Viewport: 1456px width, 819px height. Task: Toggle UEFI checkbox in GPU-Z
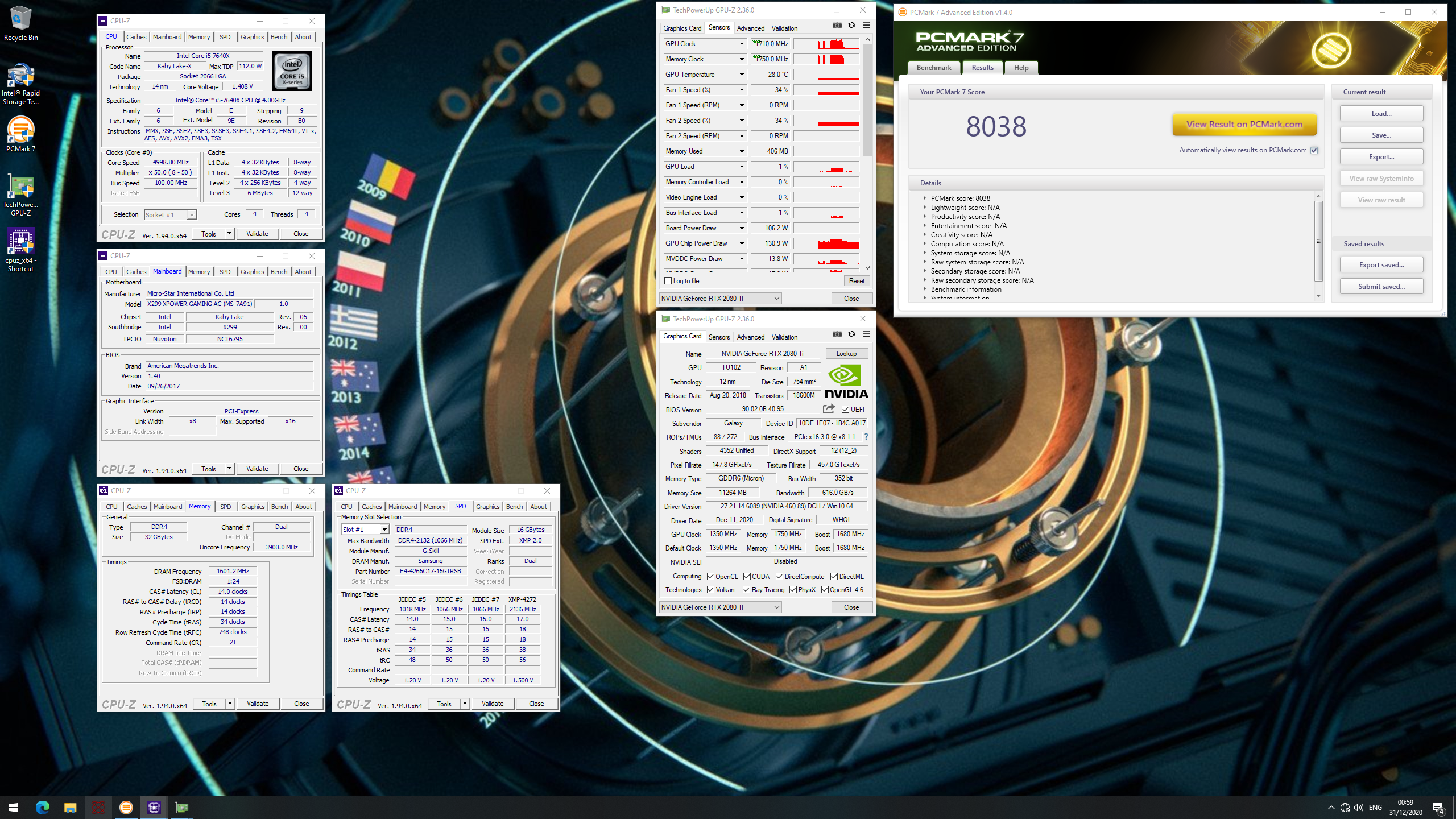(845, 409)
